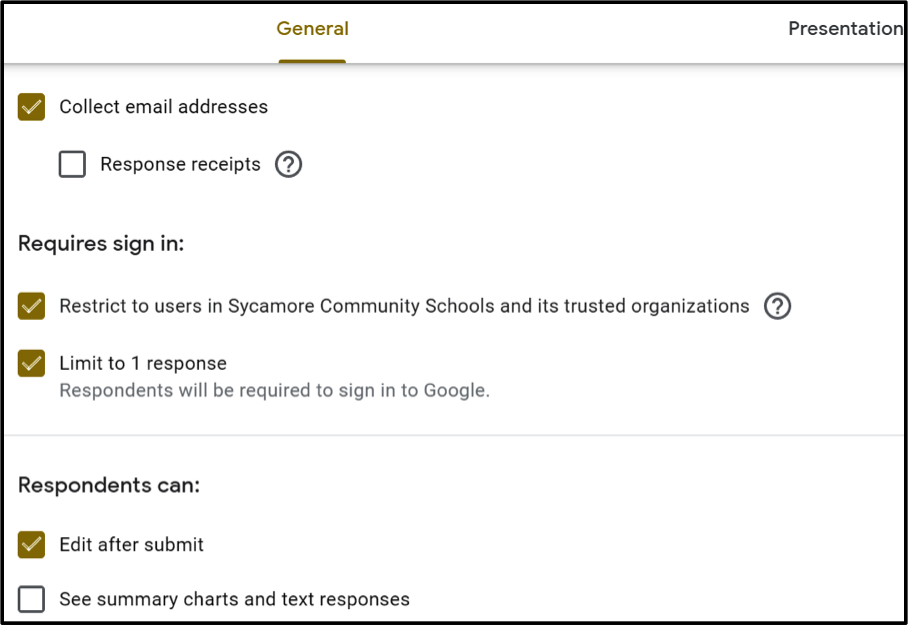This screenshot has width=908, height=625.
Task: Click the "Edit after submit" label text
Action: point(131,545)
